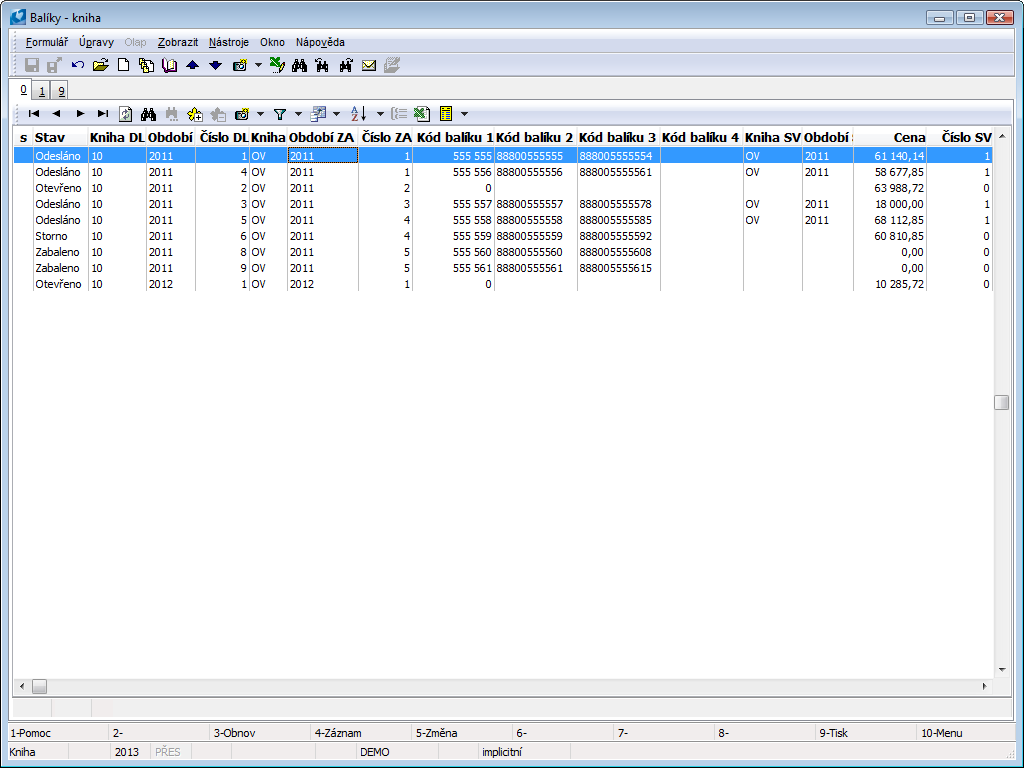Screen dimensions: 1024x768
Task: Click the Excel export icon
Action: coord(422,114)
